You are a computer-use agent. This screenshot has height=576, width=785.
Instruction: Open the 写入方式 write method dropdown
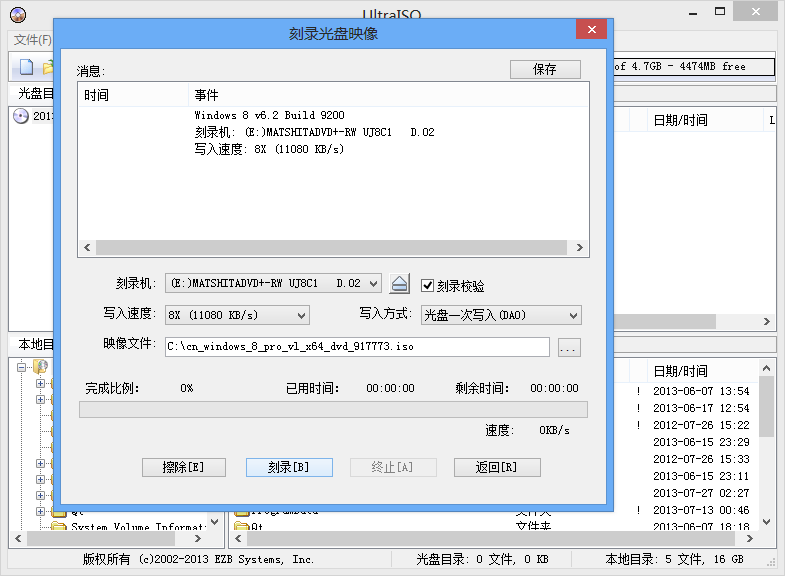[x=573, y=315]
